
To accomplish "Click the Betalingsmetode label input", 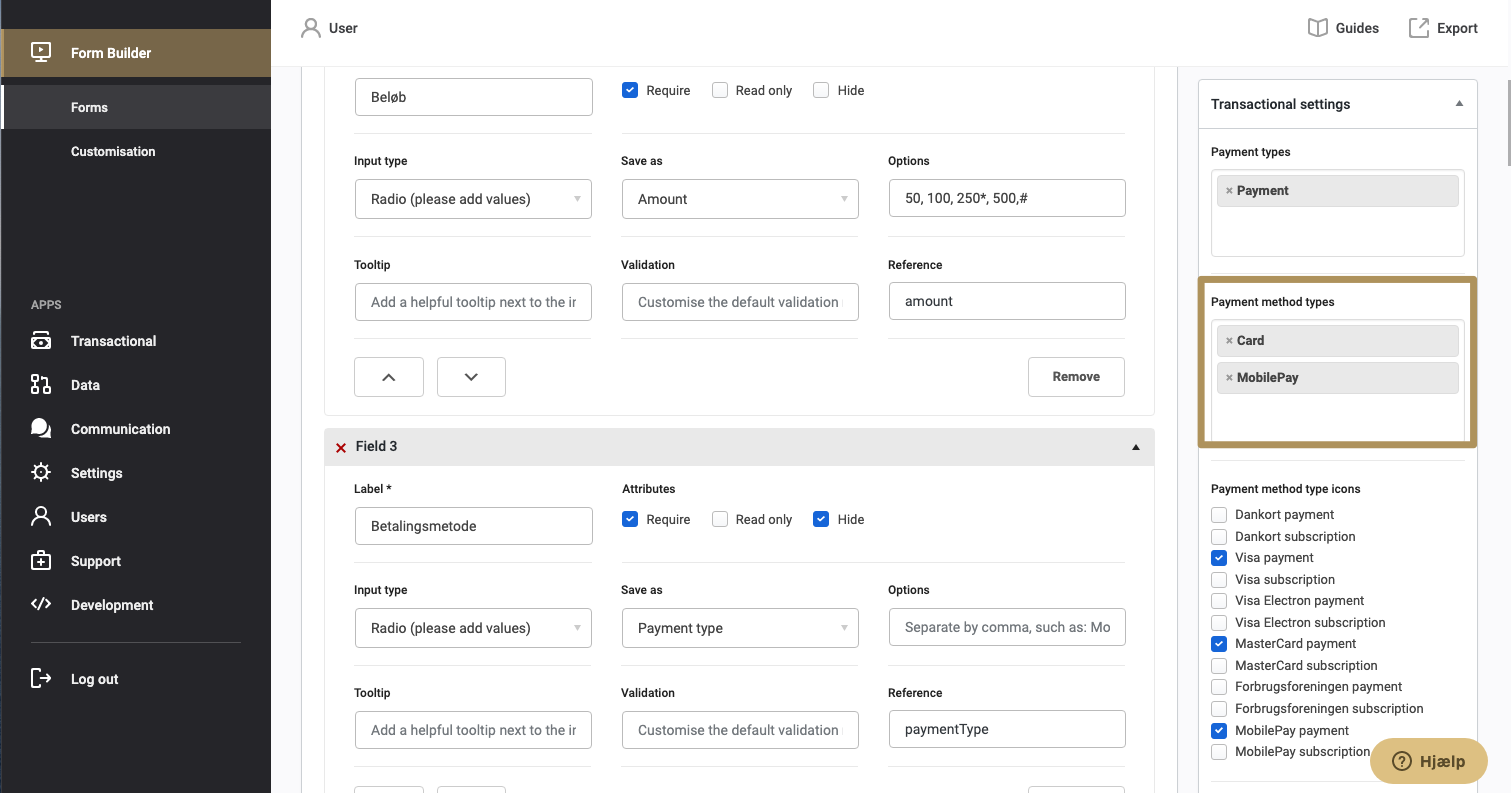I will [x=473, y=526].
